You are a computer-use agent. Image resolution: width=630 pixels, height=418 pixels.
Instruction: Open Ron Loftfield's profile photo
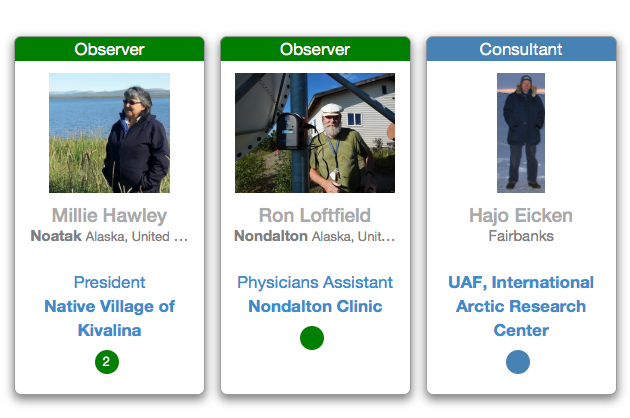[315, 132]
